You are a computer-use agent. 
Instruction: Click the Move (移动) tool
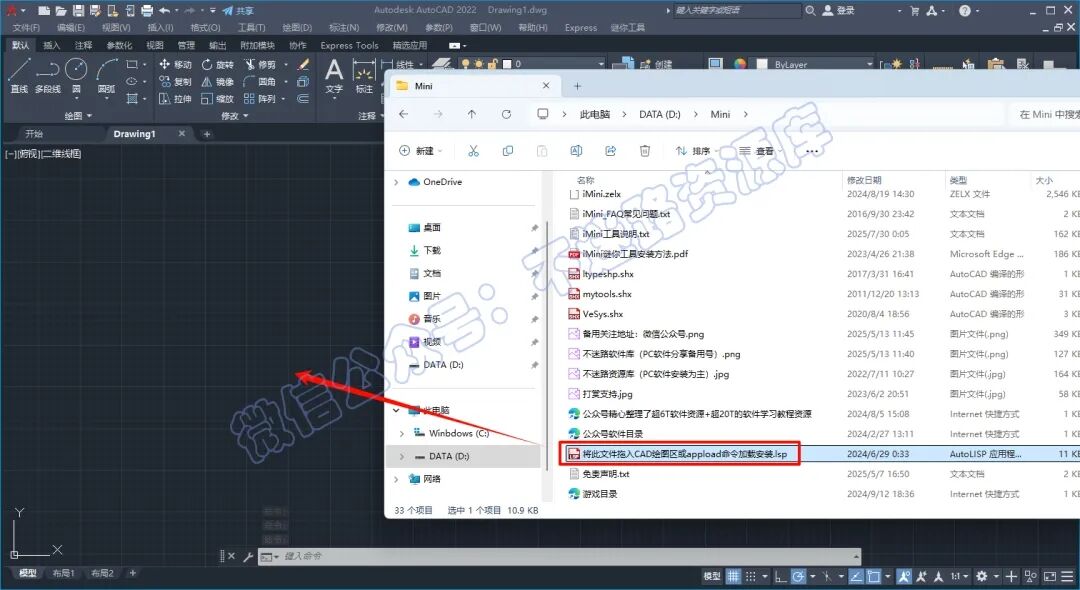[176, 64]
